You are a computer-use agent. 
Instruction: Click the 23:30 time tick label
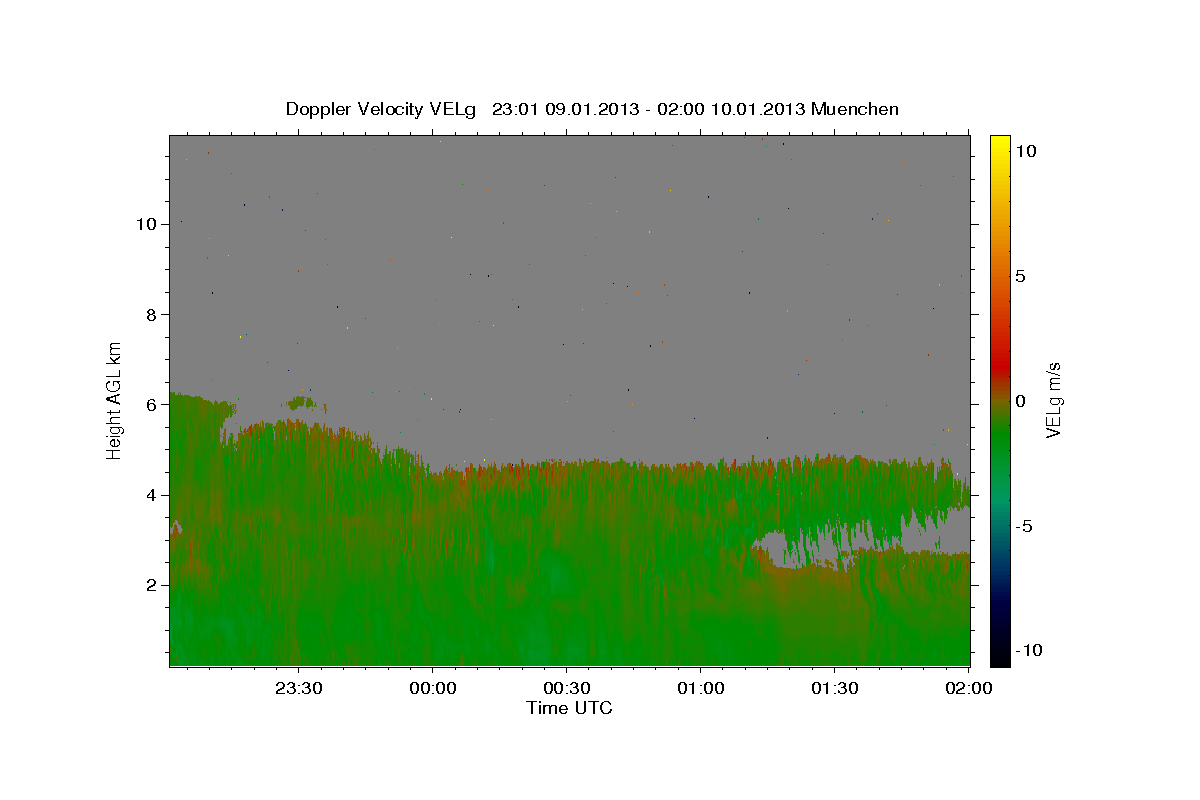298,688
